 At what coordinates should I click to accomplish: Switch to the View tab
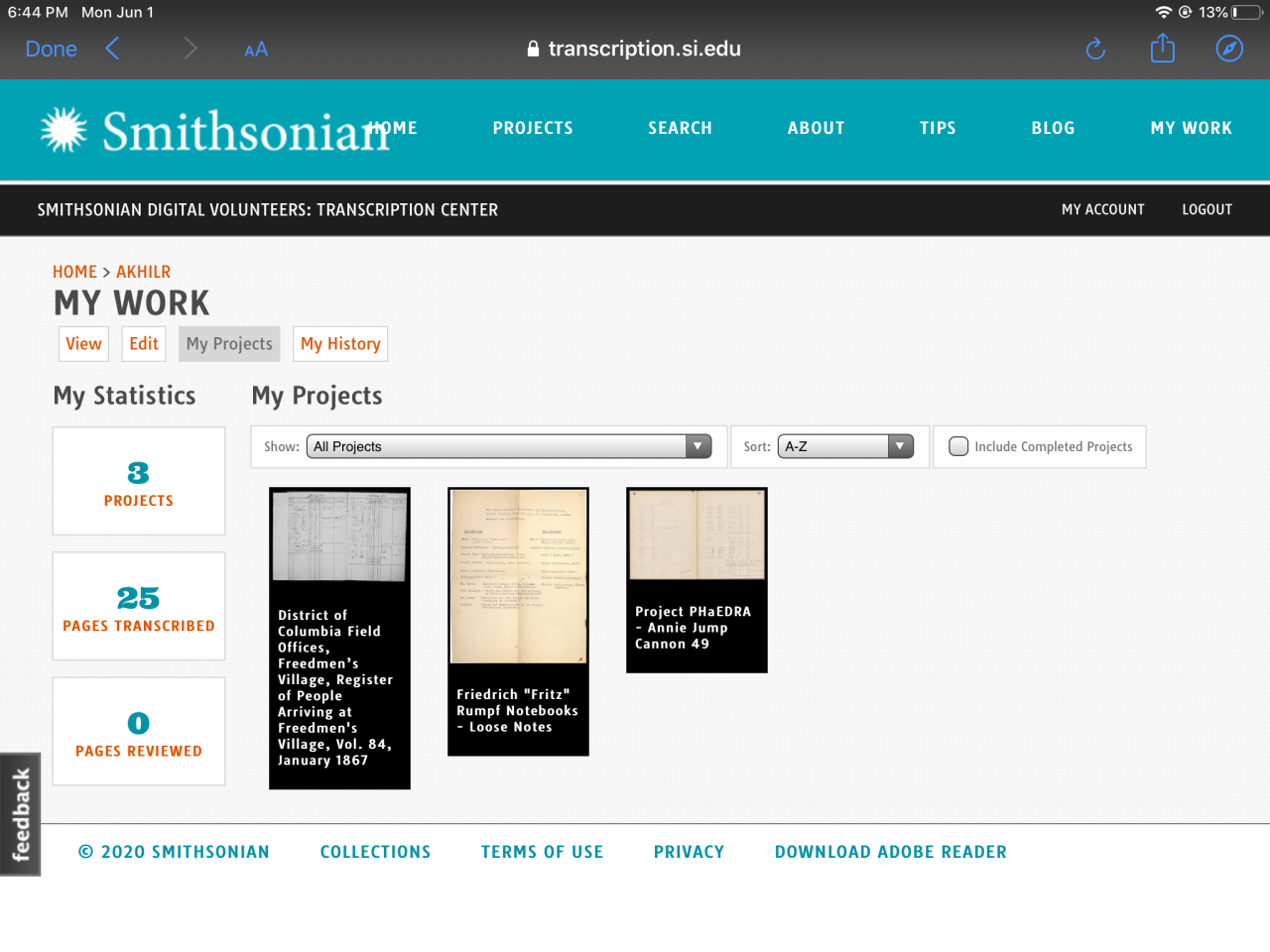[83, 343]
